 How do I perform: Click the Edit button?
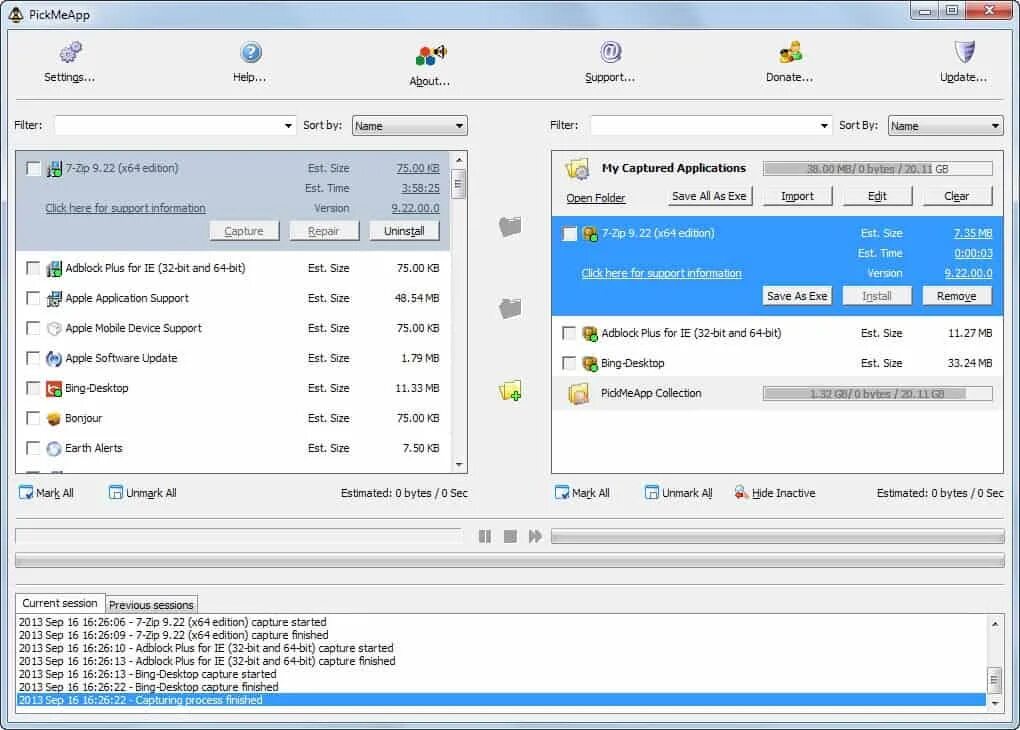click(x=878, y=196)
